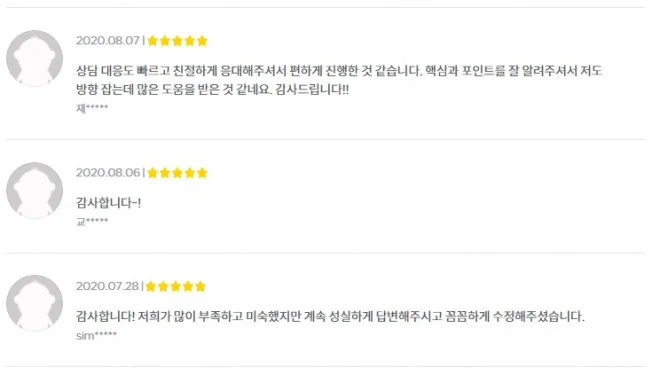Select the 2020.08.07 review date
Viewport: 652px width, 375px height.
point(108,41)
